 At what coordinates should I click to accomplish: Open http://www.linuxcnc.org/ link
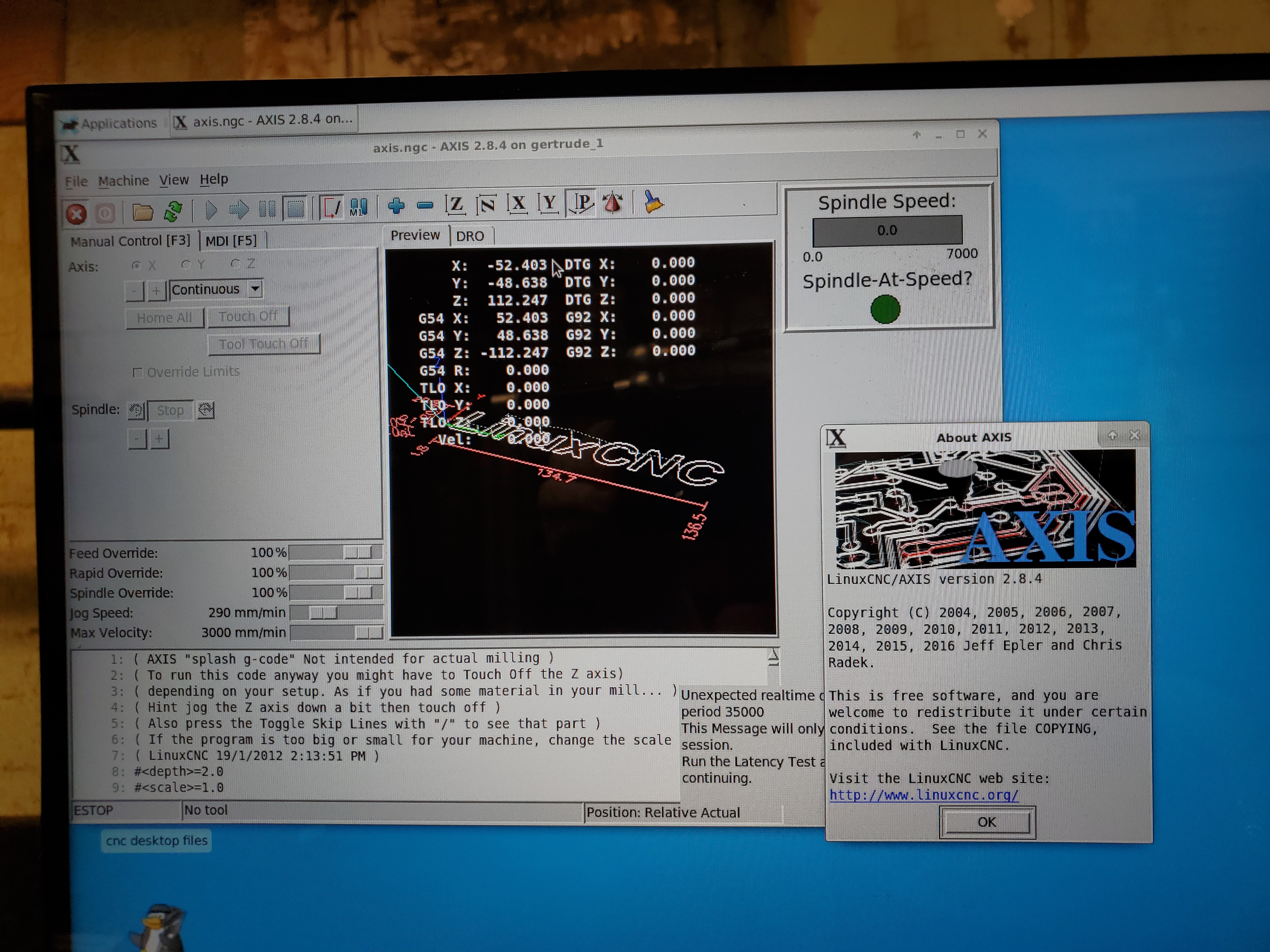click(924, 795)
